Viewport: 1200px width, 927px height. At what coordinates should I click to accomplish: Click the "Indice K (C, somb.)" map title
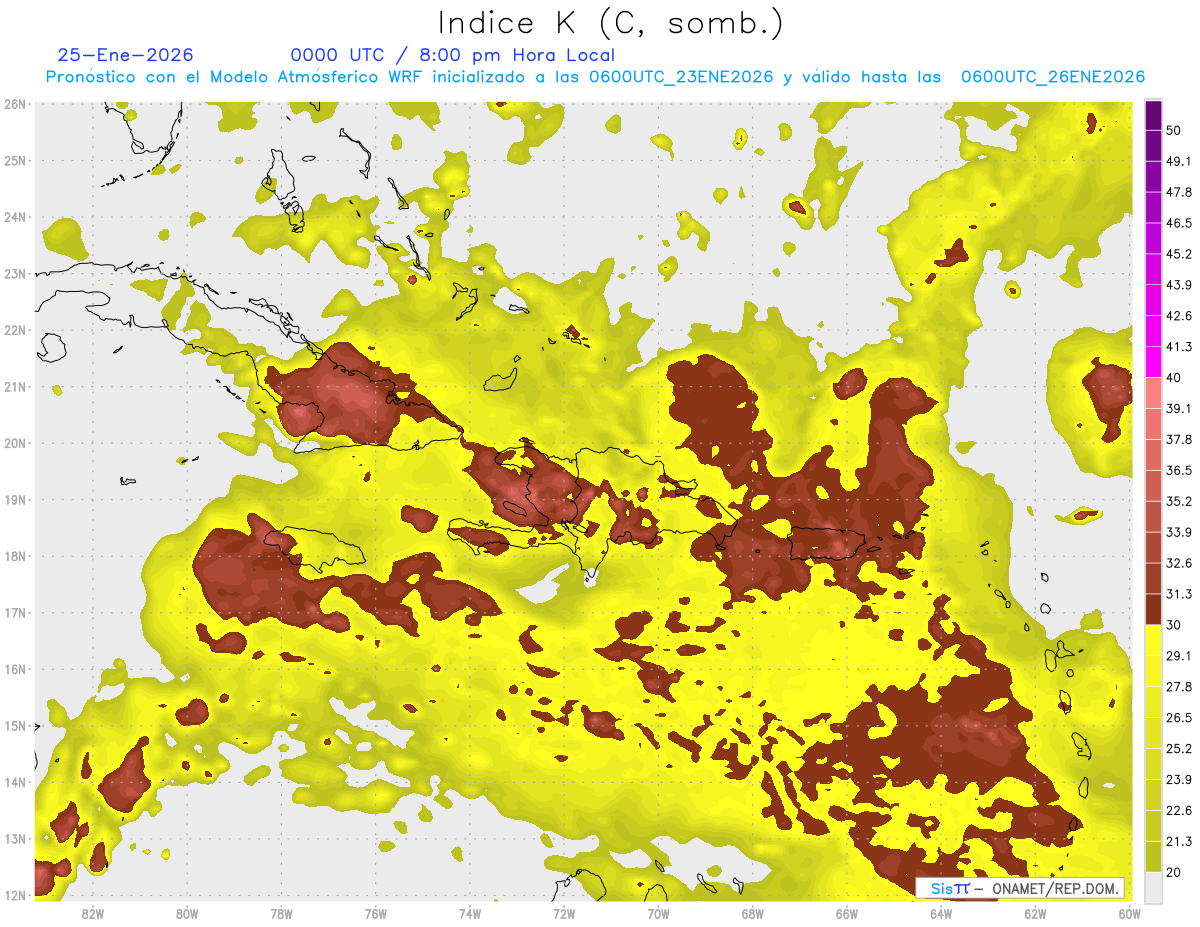tap(611, 23)
